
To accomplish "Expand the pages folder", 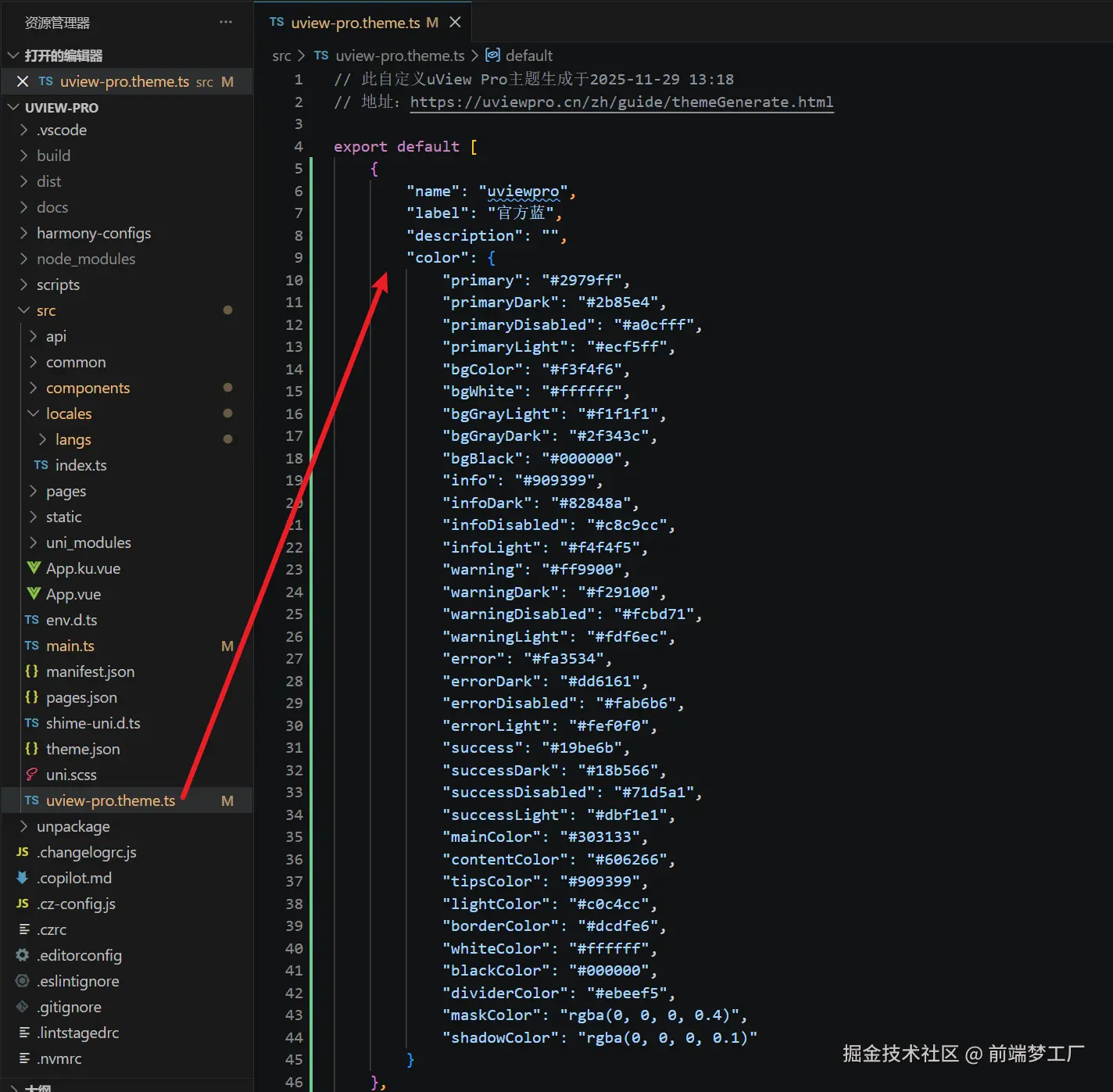I will click(127, 491).
